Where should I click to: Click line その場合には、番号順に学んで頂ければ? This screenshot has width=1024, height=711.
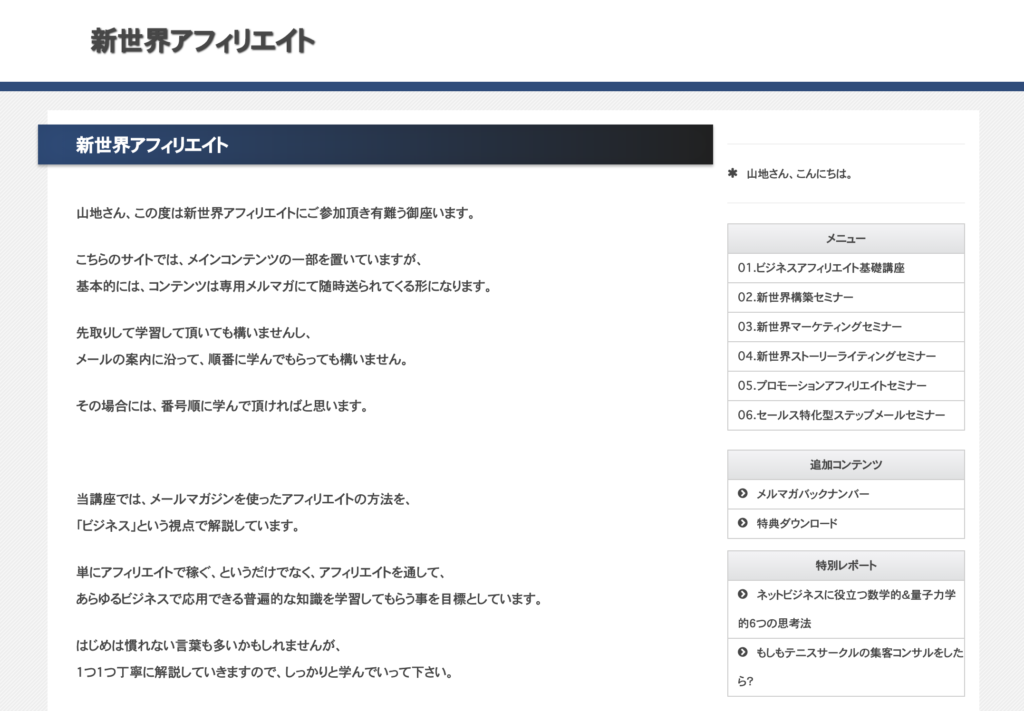(x=223, y=405)
